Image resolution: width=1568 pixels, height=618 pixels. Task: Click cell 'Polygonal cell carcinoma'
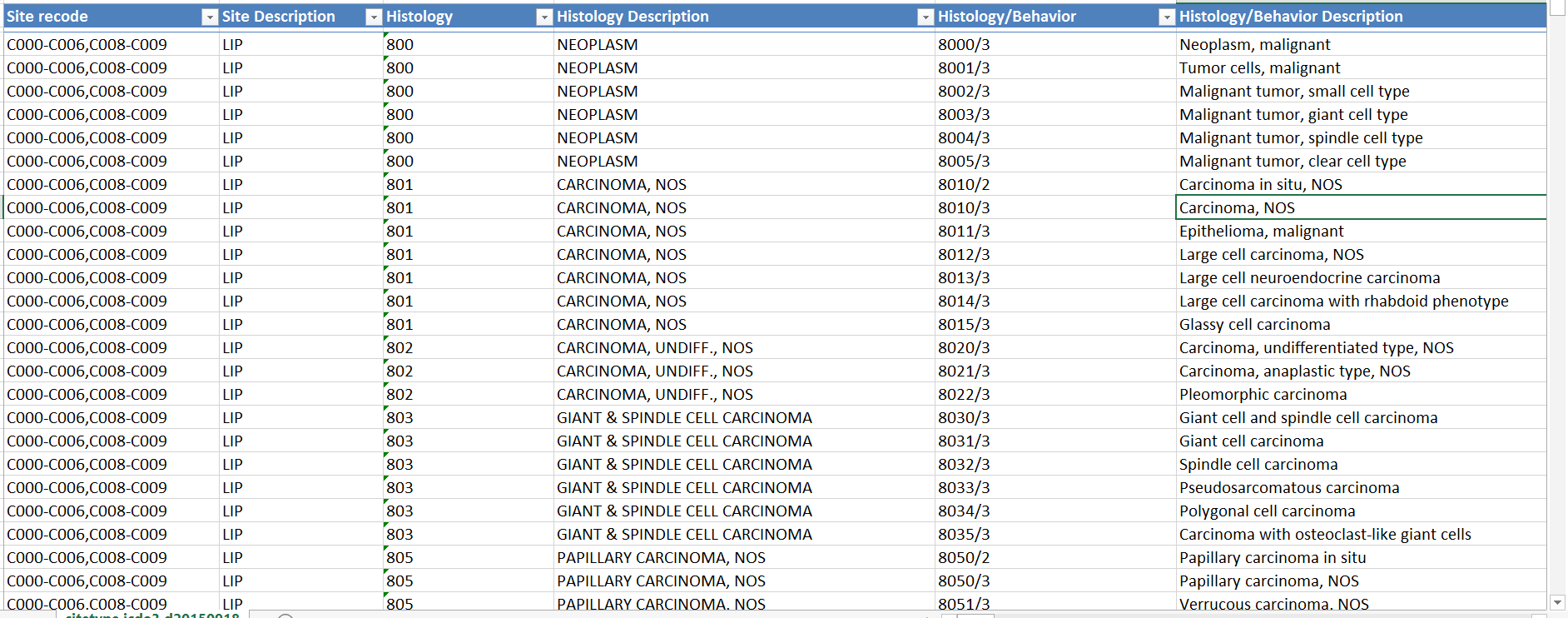[x=1361, y=511]
